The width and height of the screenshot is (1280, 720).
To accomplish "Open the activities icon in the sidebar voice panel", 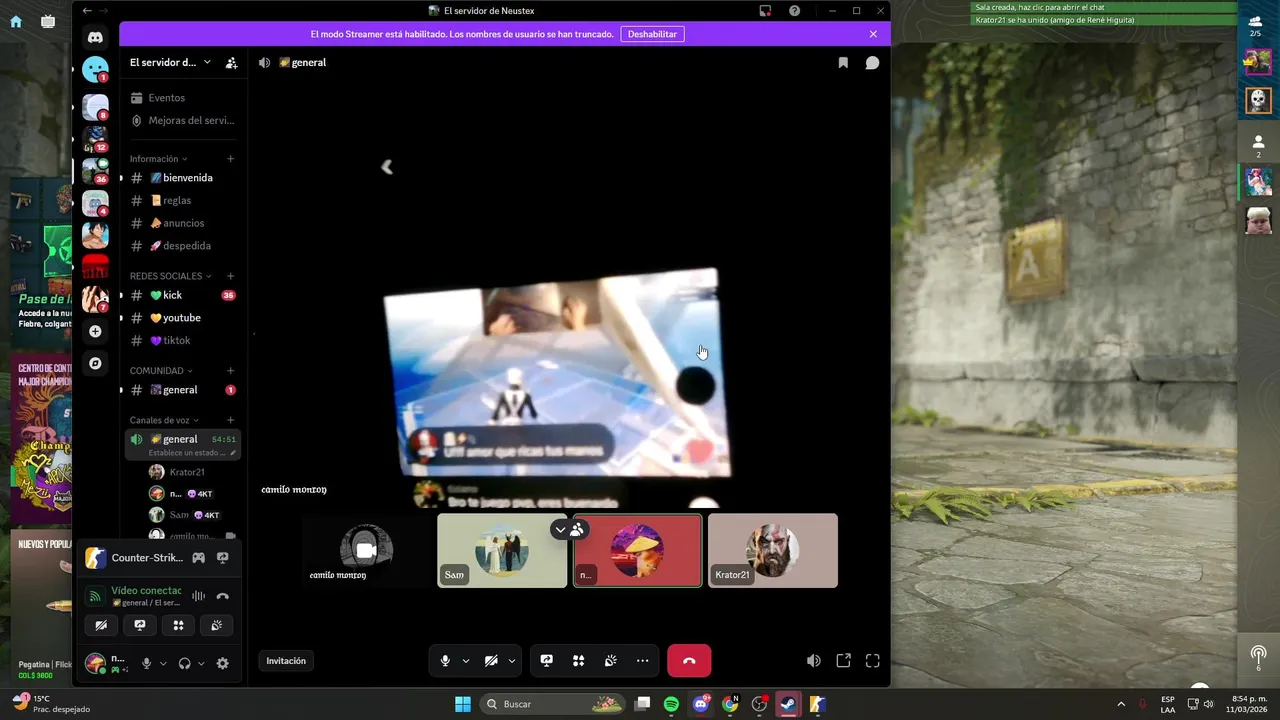I will click(178, 625).
